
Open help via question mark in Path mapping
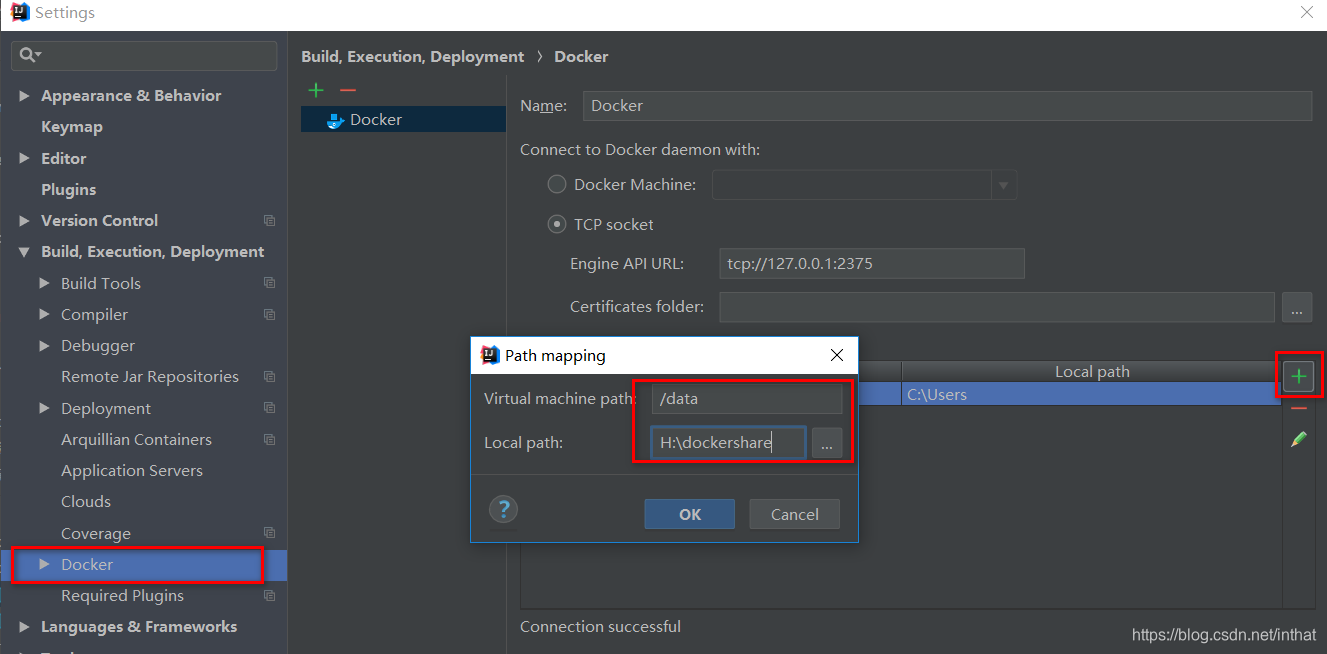[503, 509]
